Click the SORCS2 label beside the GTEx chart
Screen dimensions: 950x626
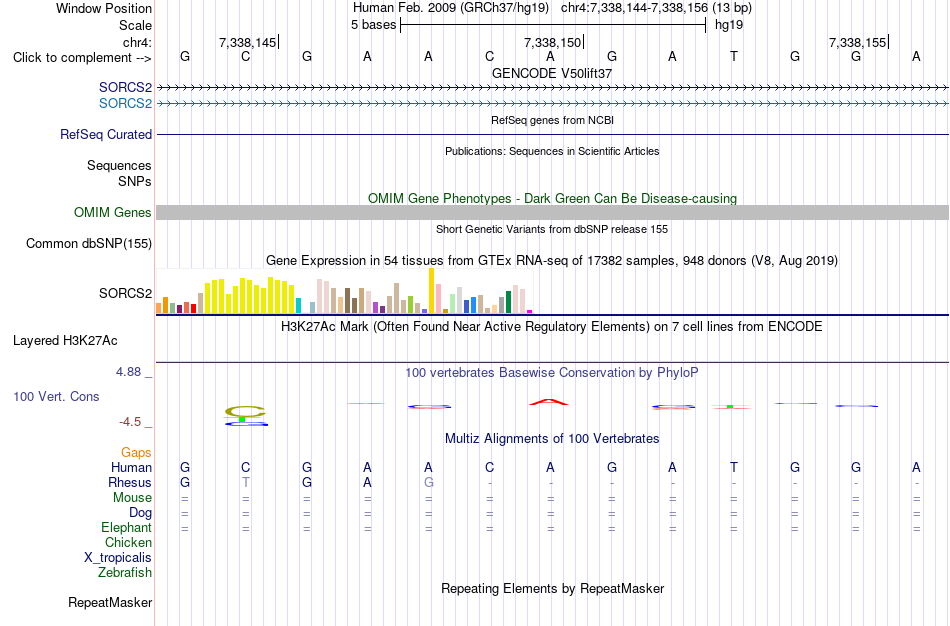125,293
